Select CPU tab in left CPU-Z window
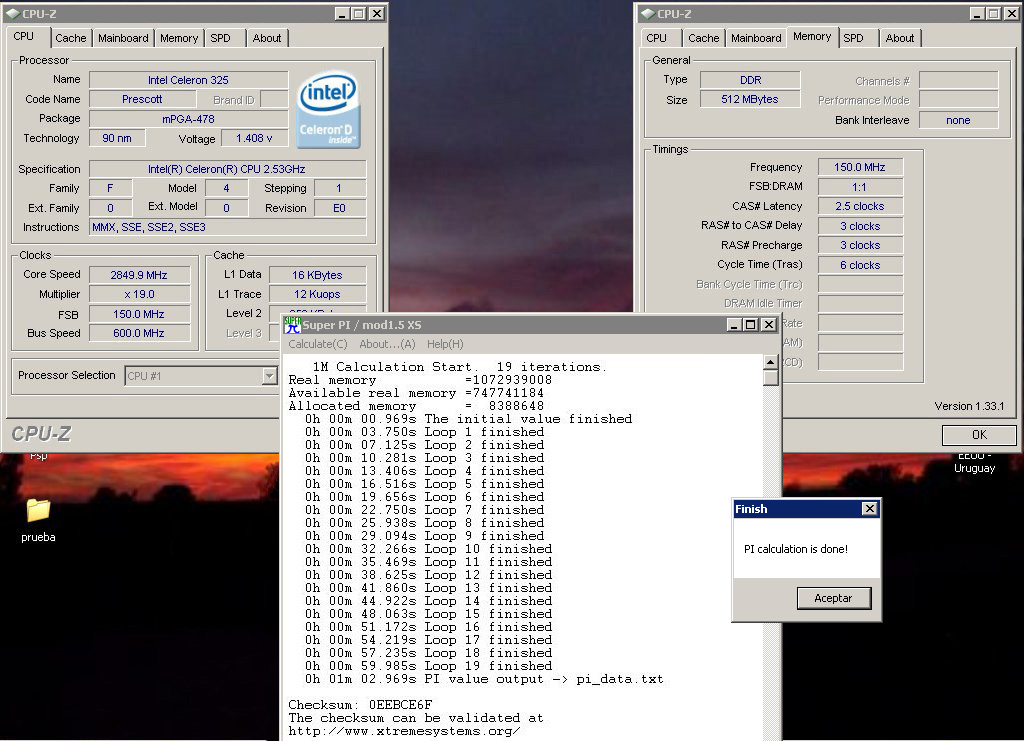This screenshot has height=741, width=1024. pyautogui.click(x=24, y=37)
